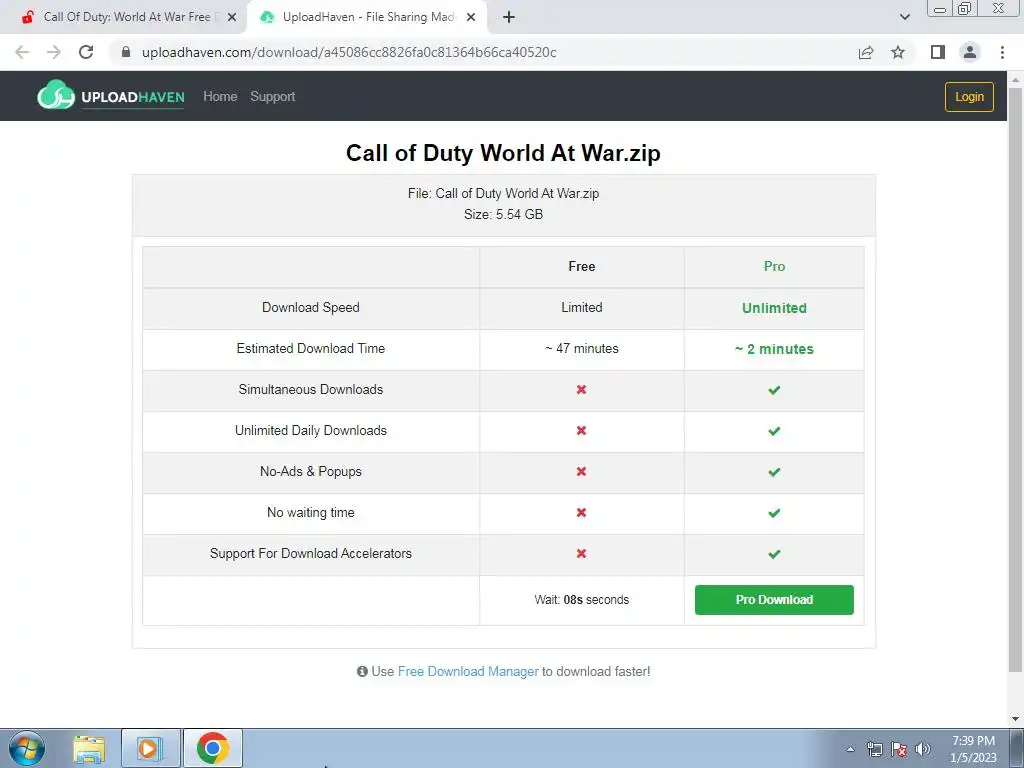Go back with browser back arrow
This screenshot has height=768, width=1024.
pyautogui.click(x=22, y=52)
